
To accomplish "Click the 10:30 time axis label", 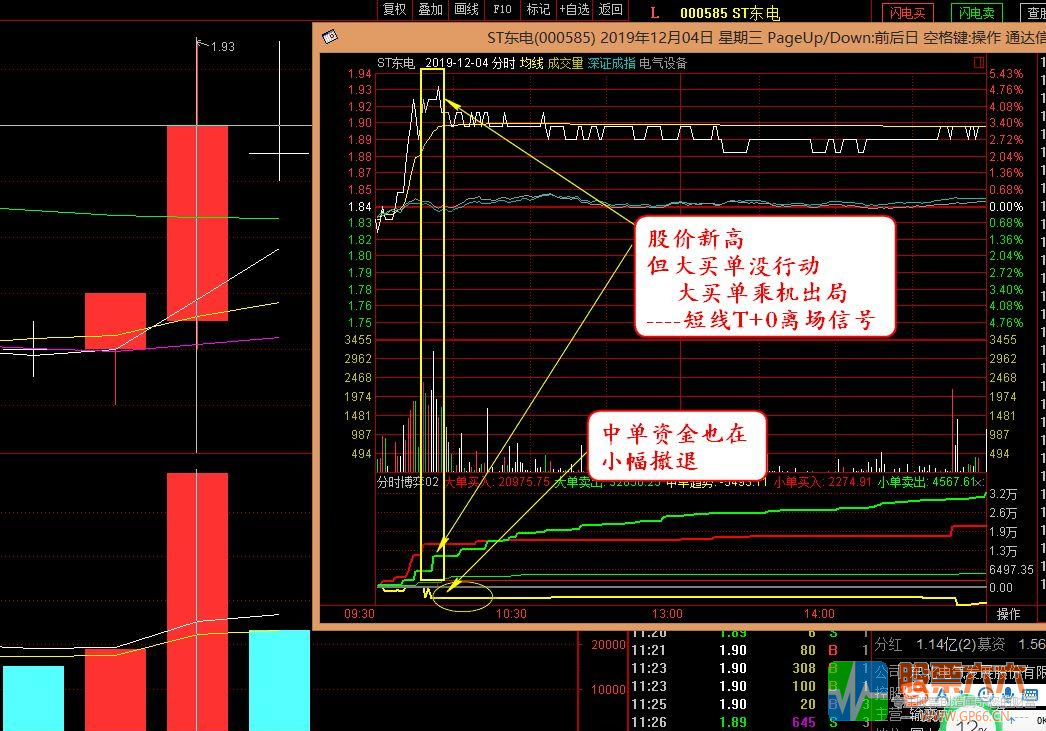I will coord(511,614).
